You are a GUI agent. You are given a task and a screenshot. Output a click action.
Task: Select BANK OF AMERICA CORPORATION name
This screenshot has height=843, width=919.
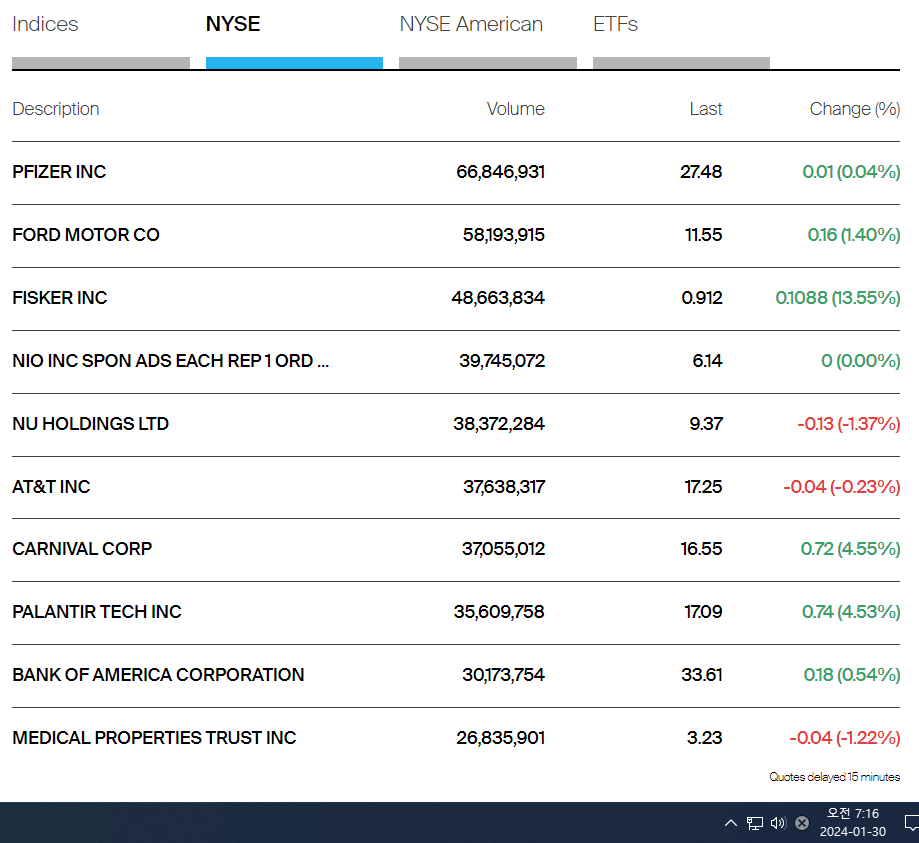158,675
